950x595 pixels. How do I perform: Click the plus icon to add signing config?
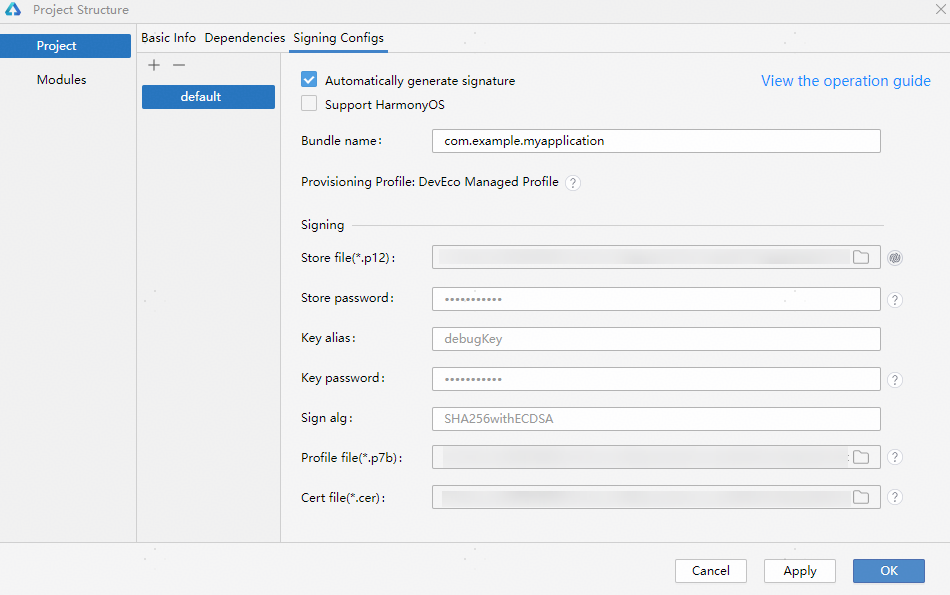[154, 65]
